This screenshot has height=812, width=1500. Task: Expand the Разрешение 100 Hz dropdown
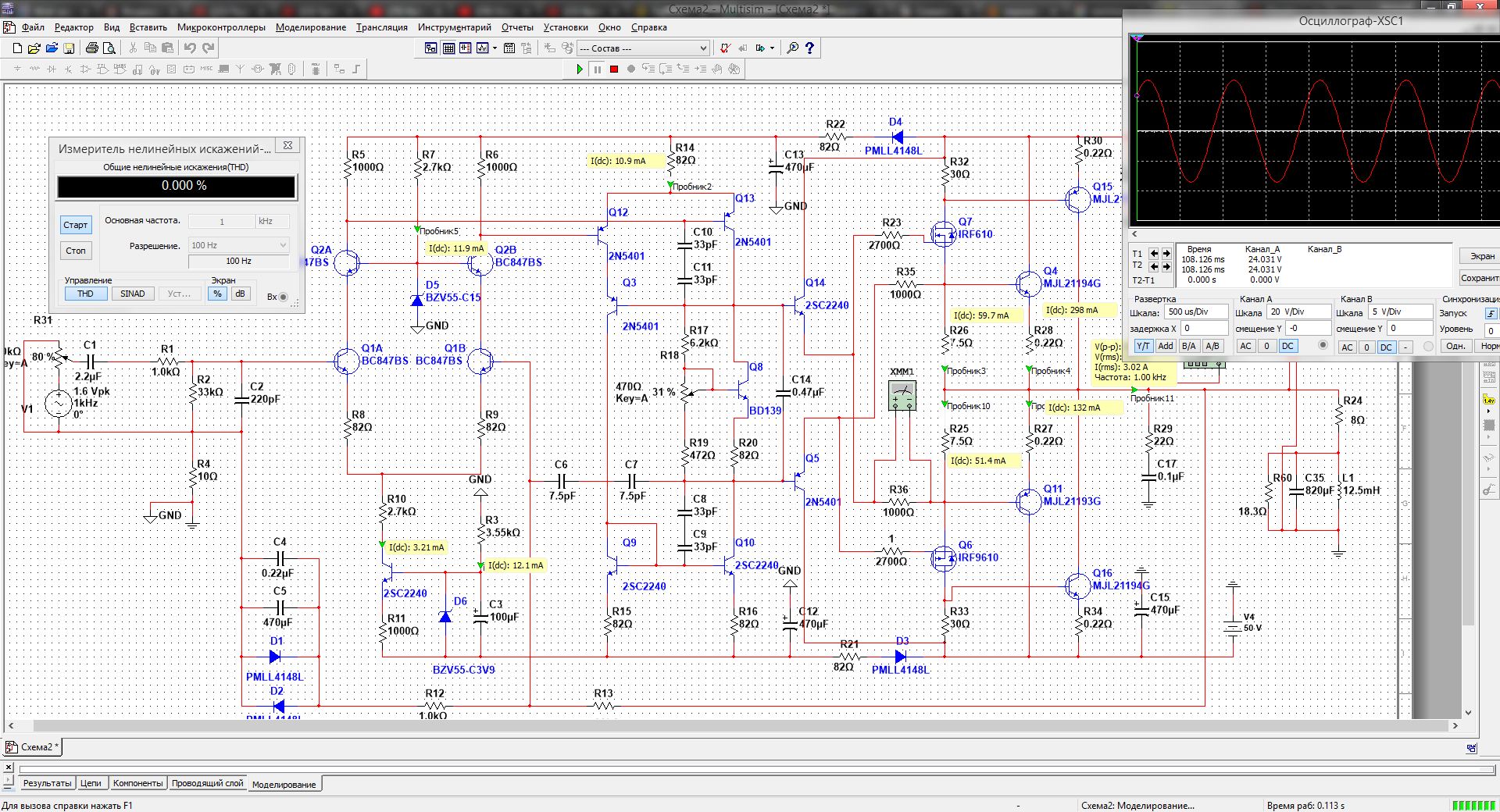pyautogui.click(x=283, y=245)
